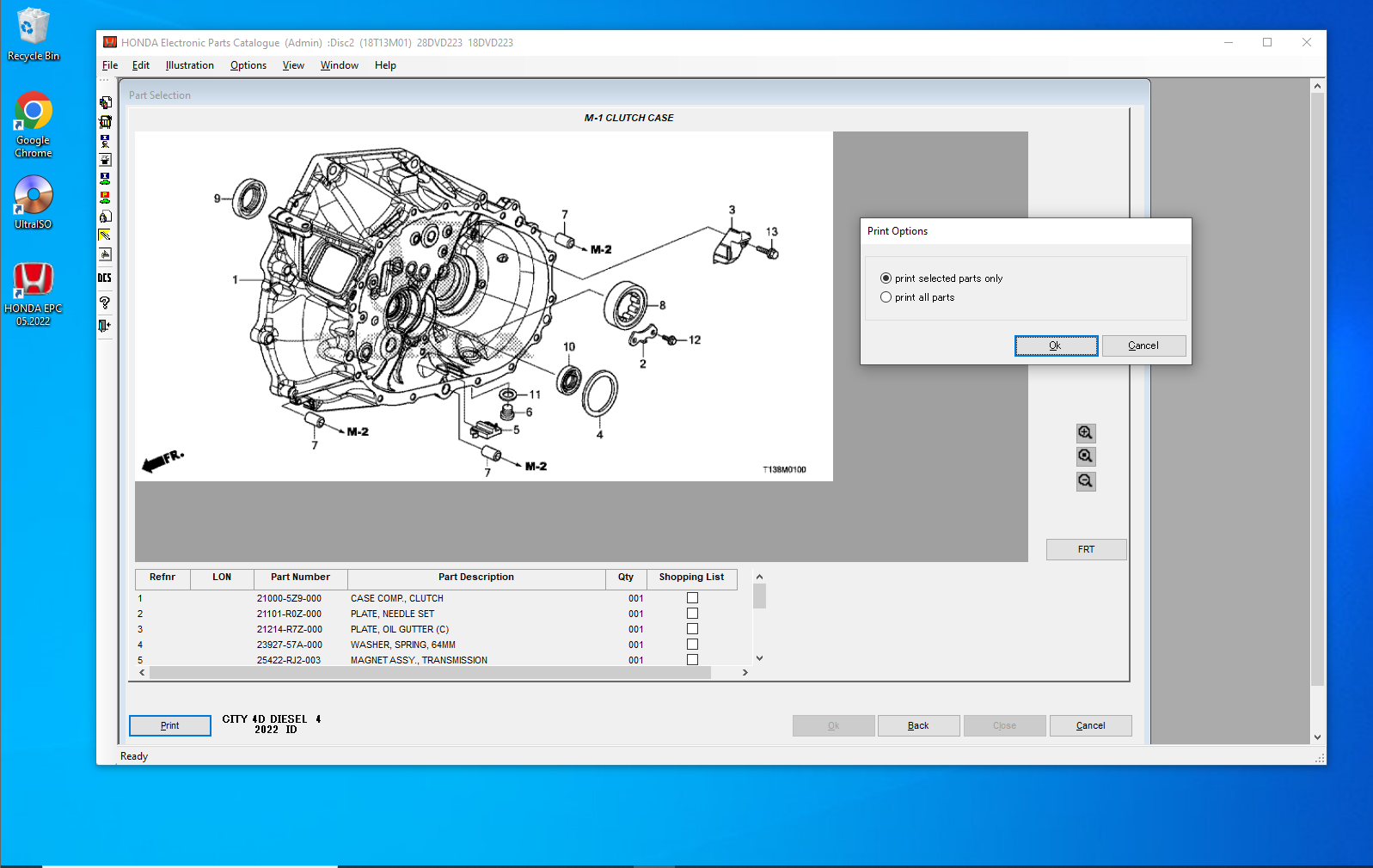Click the Back button
The image size is (1373, 868).
tap(918, 726)
